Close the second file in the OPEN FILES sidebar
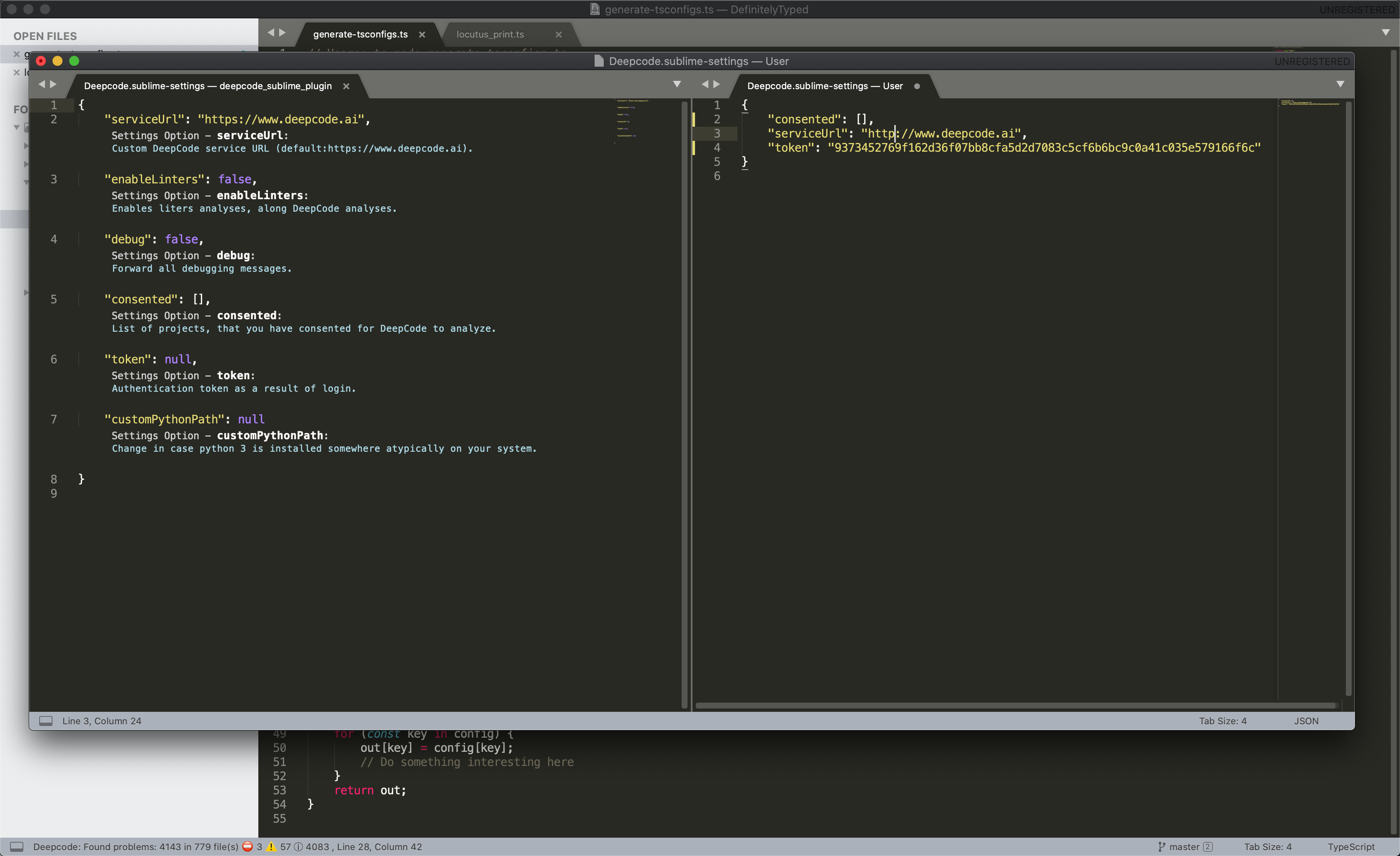The height and width of the screenshot is (856, 1400). [17, 72]
